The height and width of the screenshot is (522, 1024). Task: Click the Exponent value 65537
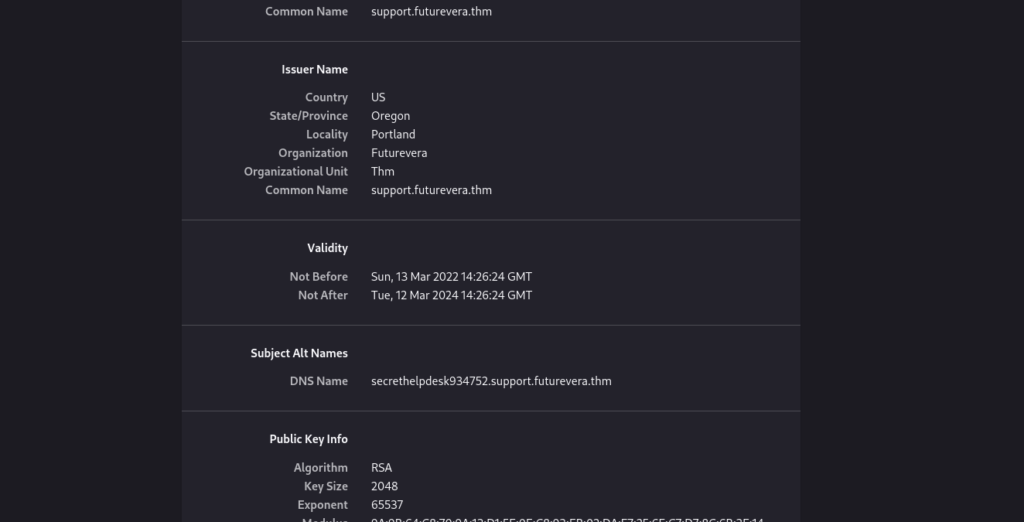387,505
